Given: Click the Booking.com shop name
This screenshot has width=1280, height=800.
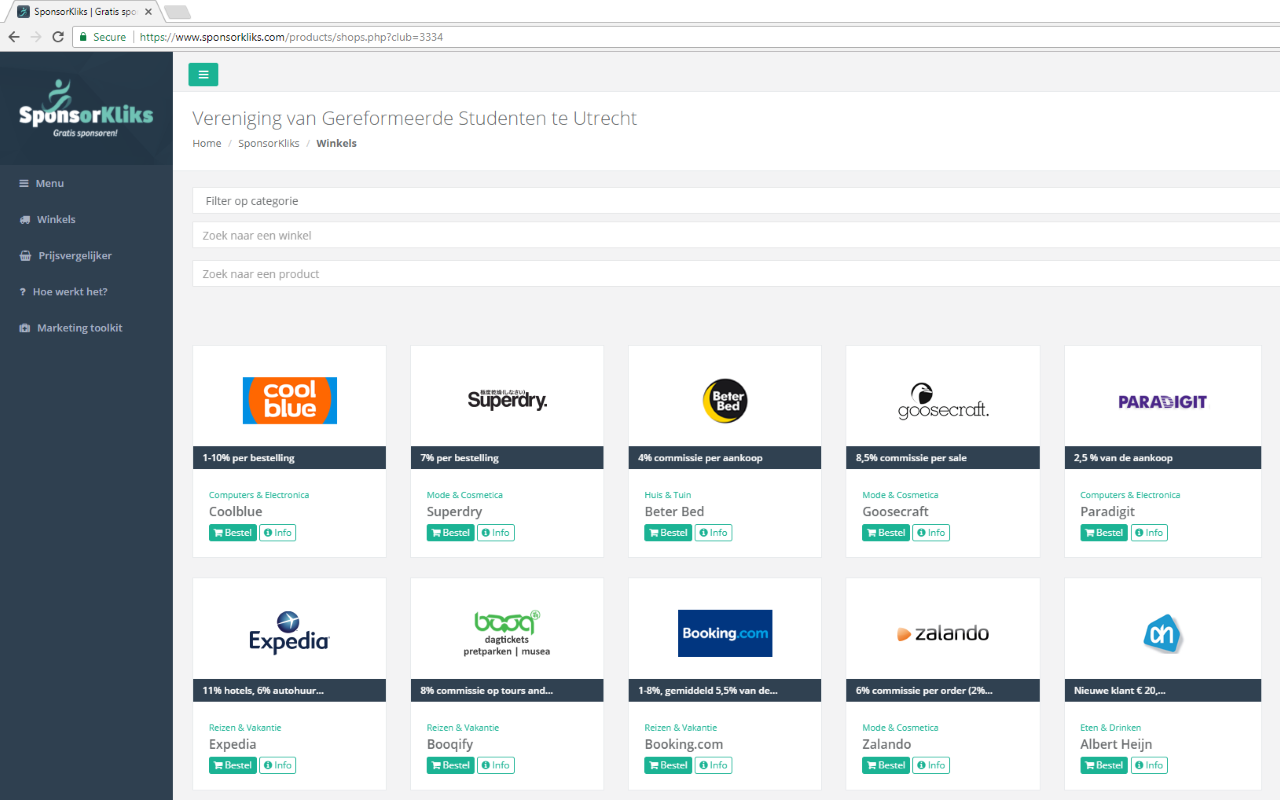Looking at the screenshot, I should point(684,744).
